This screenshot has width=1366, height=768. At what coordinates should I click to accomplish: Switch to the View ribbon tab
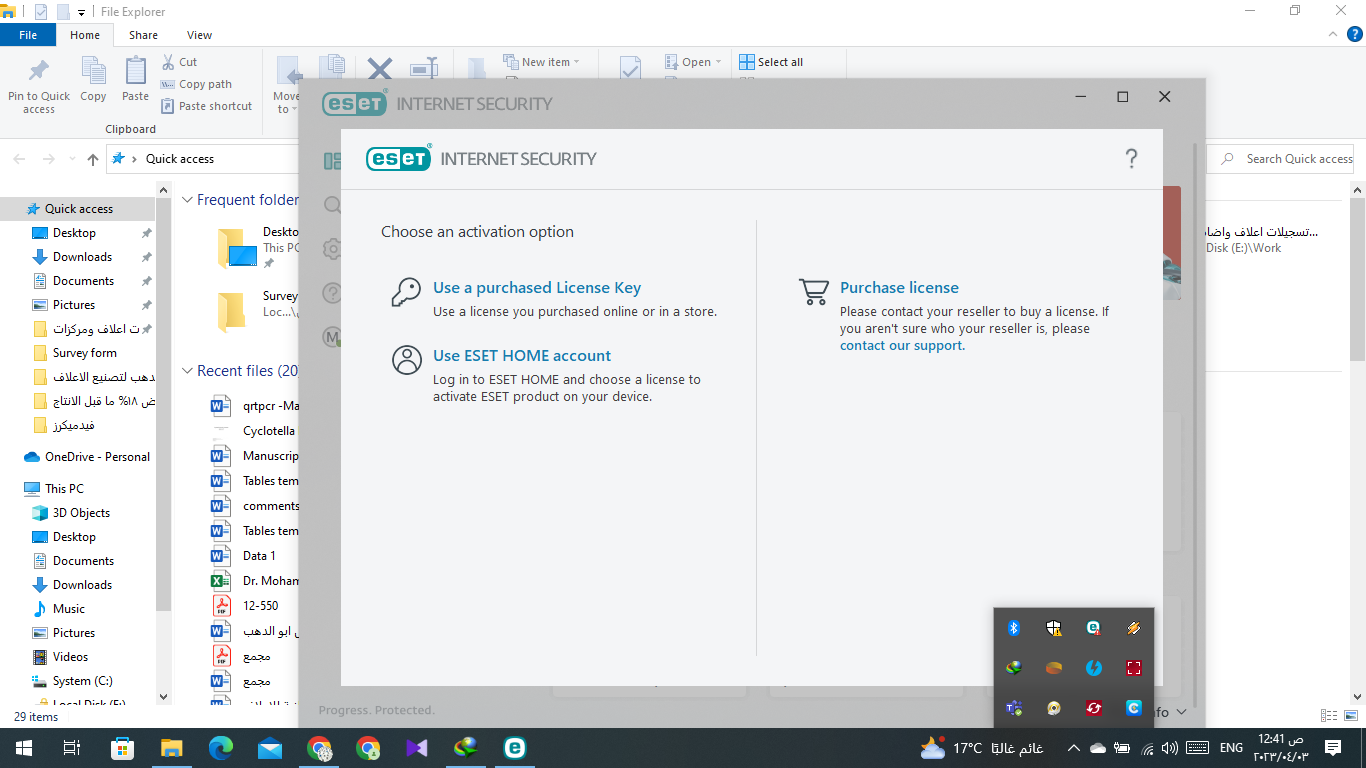pos(199,35)
